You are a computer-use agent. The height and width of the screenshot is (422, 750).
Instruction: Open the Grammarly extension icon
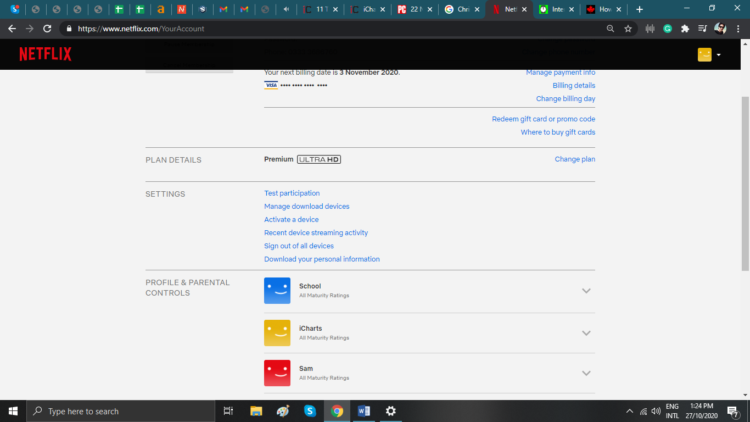(667, 29)
